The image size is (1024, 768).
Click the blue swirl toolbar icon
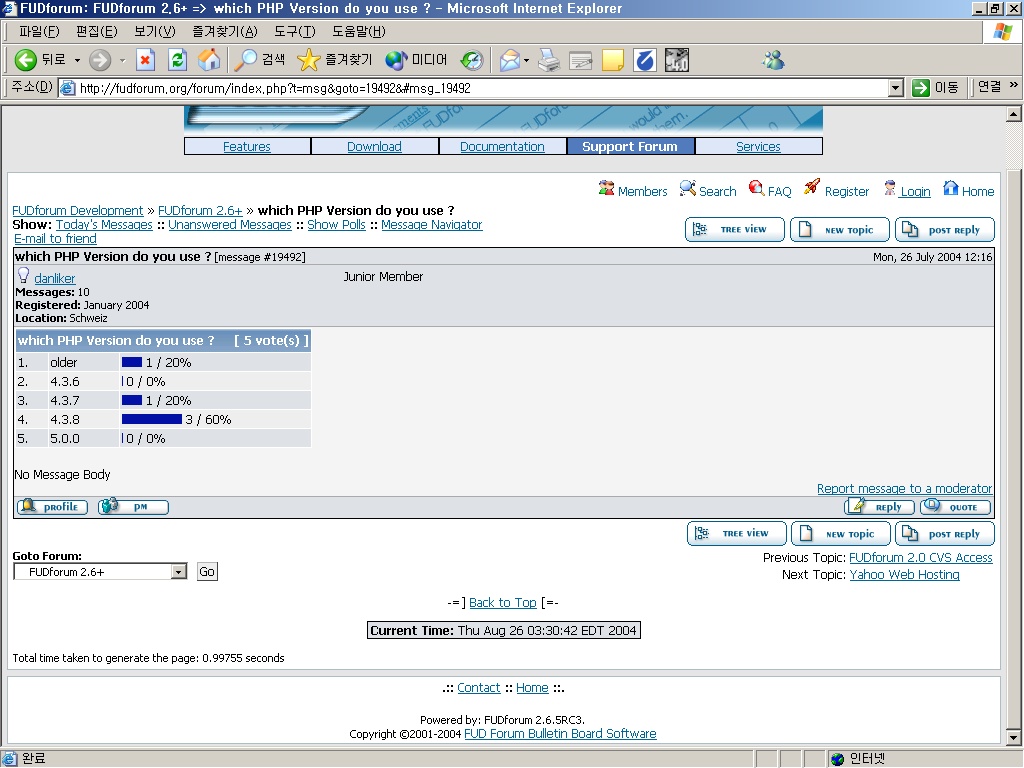coord(645,60)
